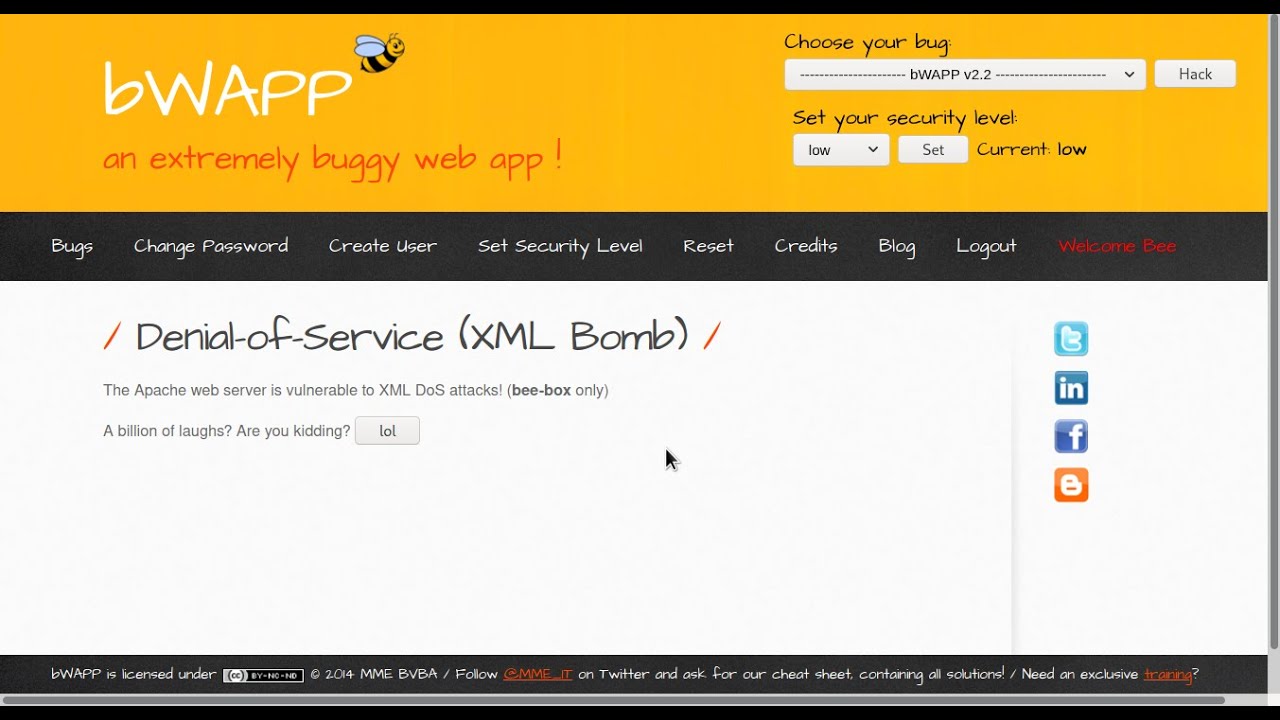
Task: Go to Change Password page
Action: (x=211, y=246)
